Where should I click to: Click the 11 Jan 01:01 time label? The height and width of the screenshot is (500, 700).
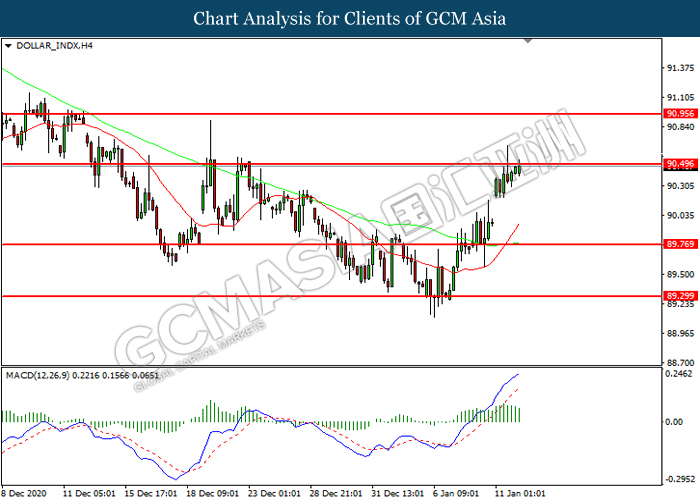pos(520,493)
